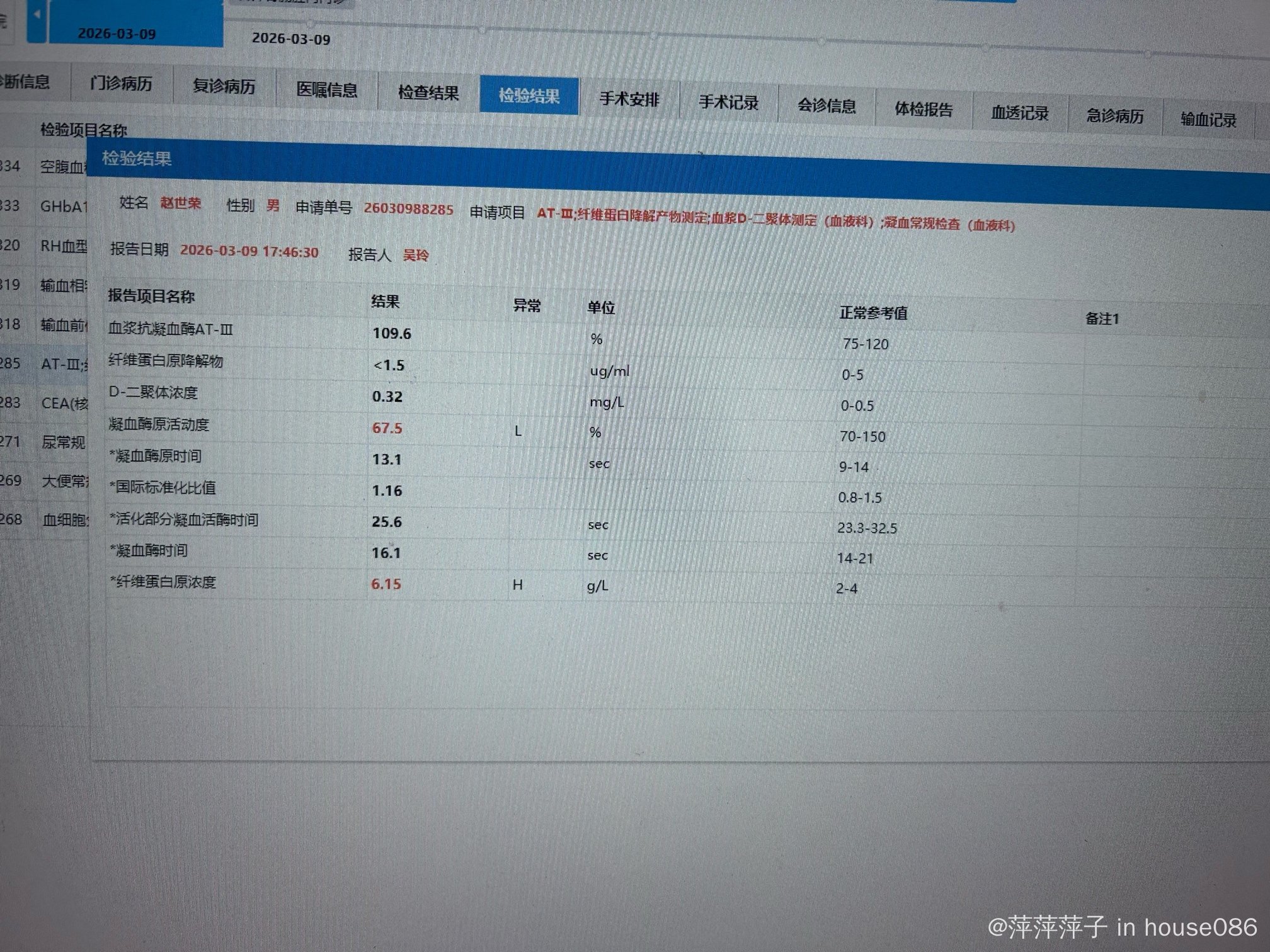Select the 检验结果 tab
Viewport: 1270px width, 952px height.
coord(529,96)
